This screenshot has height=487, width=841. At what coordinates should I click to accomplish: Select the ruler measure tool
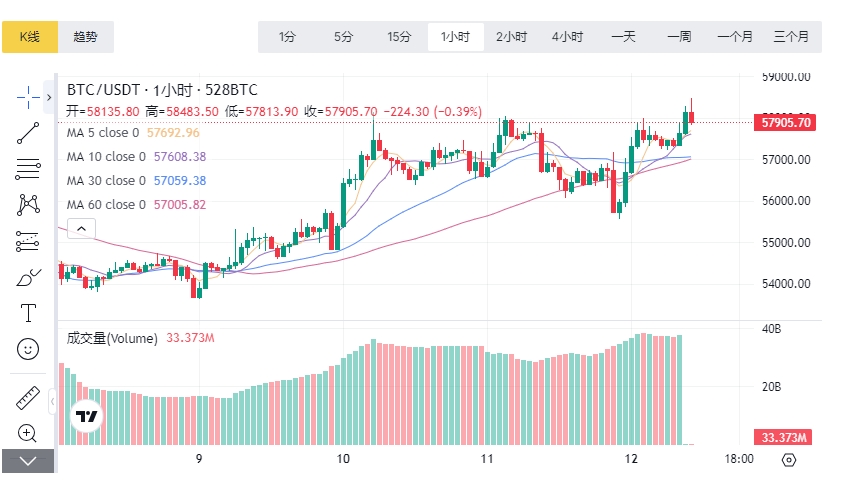coord(28,398)
